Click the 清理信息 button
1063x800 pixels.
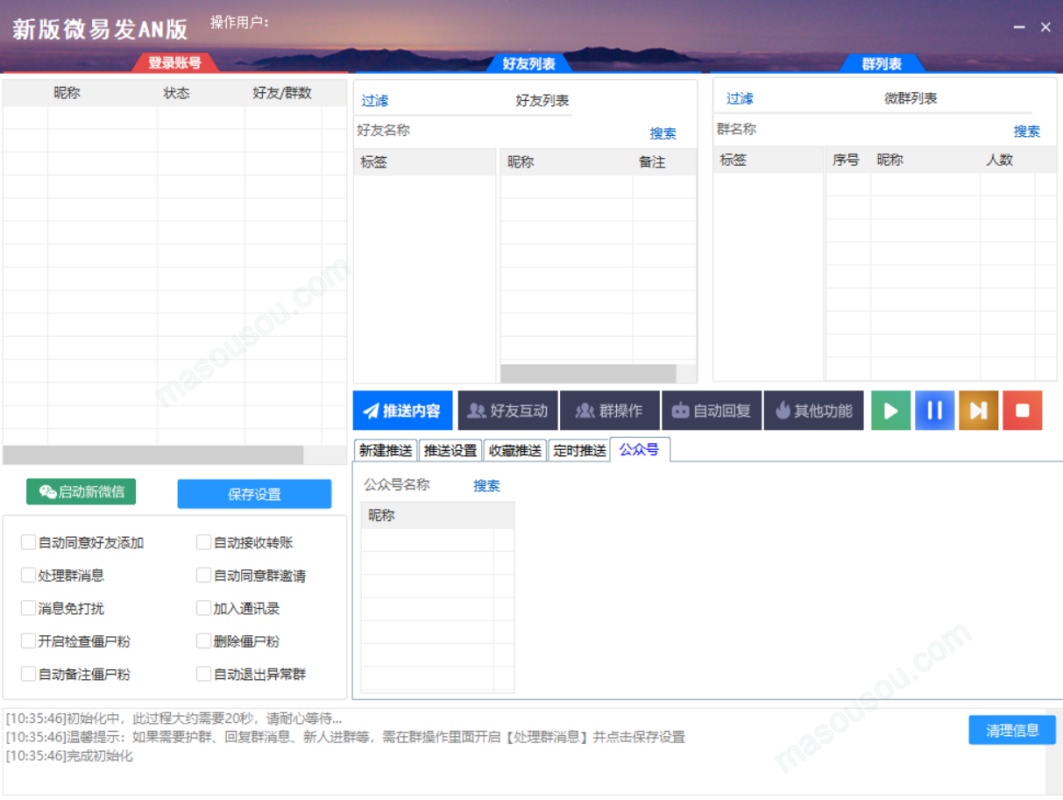(x=1012, y=729)
